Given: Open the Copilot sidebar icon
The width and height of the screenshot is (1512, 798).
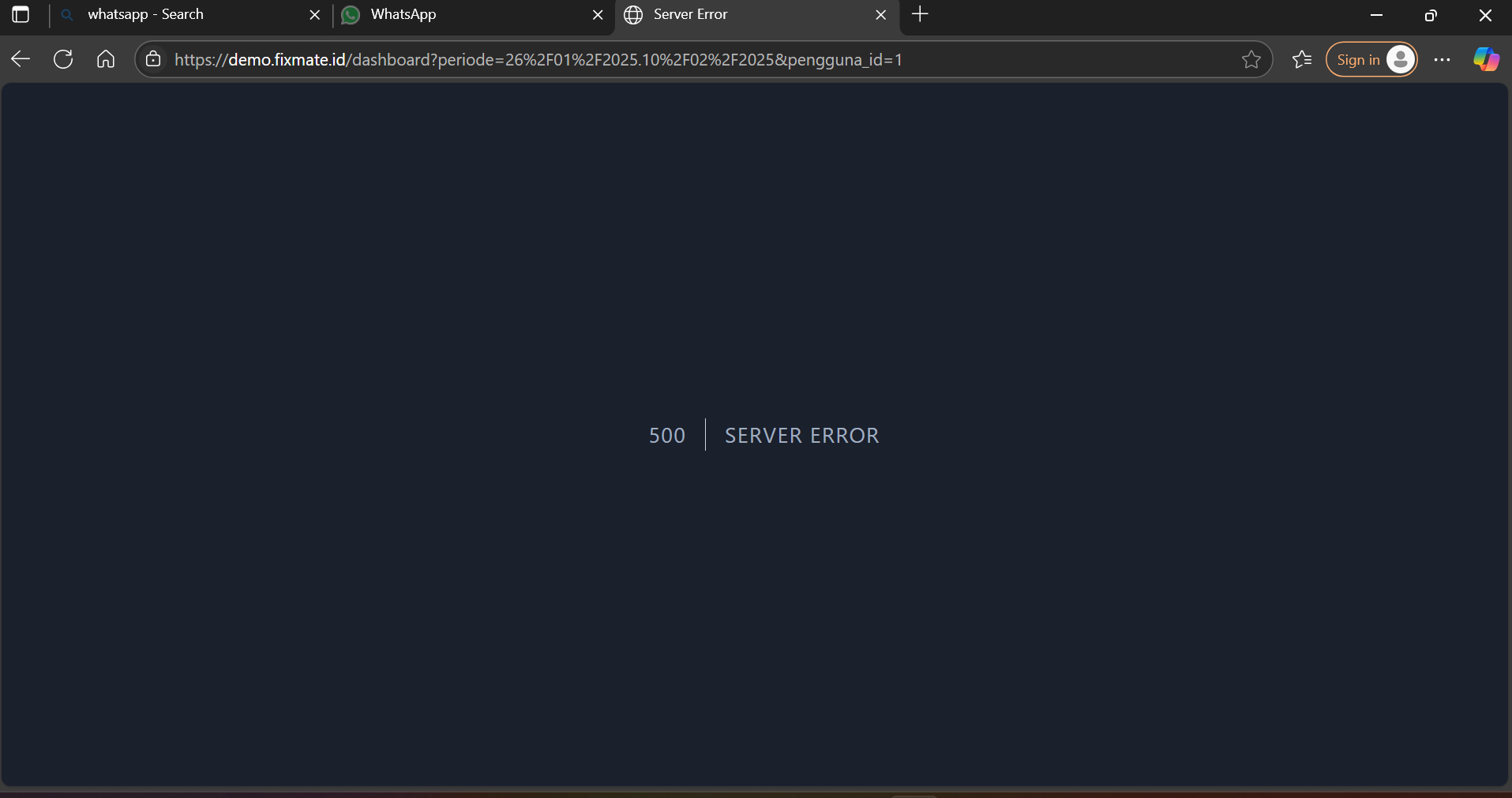Looking at the screenshot, I should click(x=1486, y=59).
